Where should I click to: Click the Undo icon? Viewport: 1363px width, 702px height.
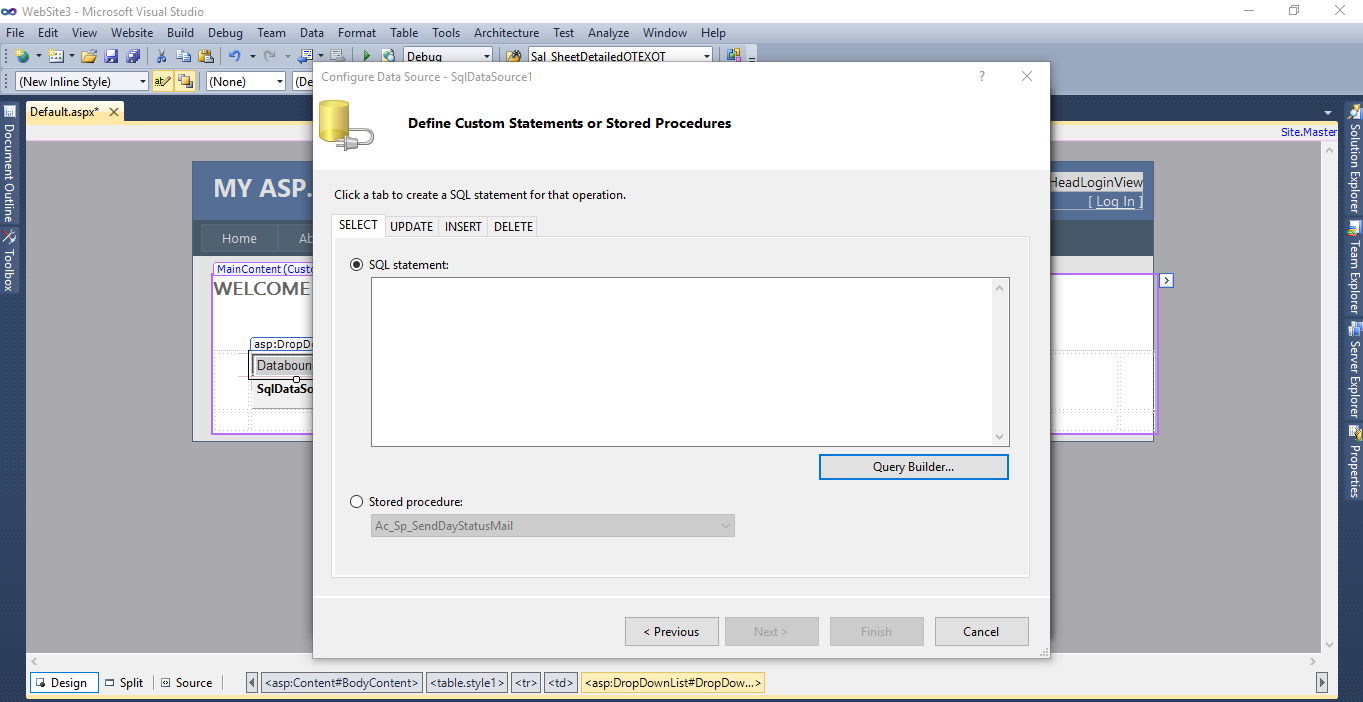click(234, 56)
